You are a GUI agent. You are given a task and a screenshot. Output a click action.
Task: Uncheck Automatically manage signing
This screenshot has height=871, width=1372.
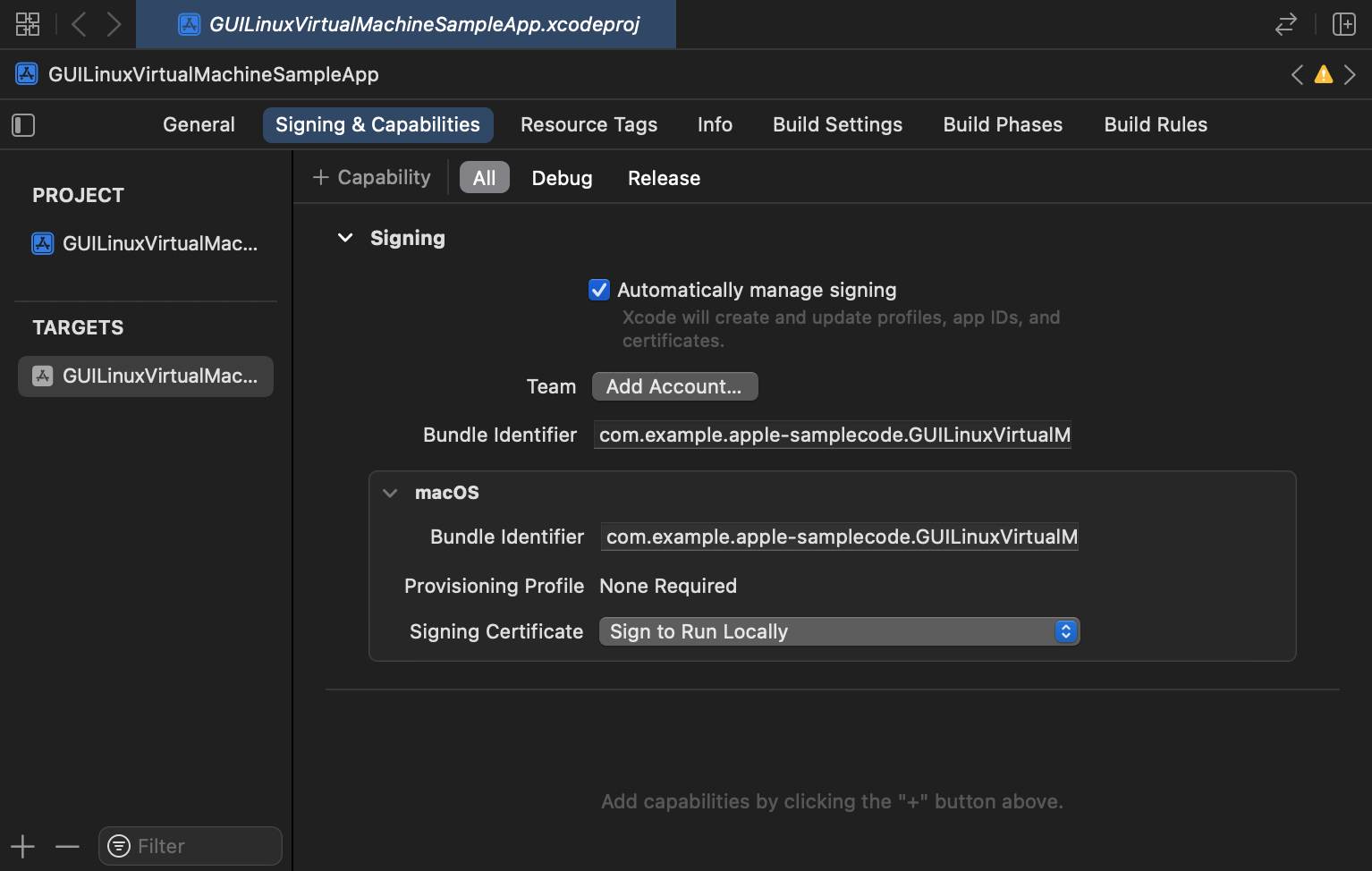click(599, 290)
